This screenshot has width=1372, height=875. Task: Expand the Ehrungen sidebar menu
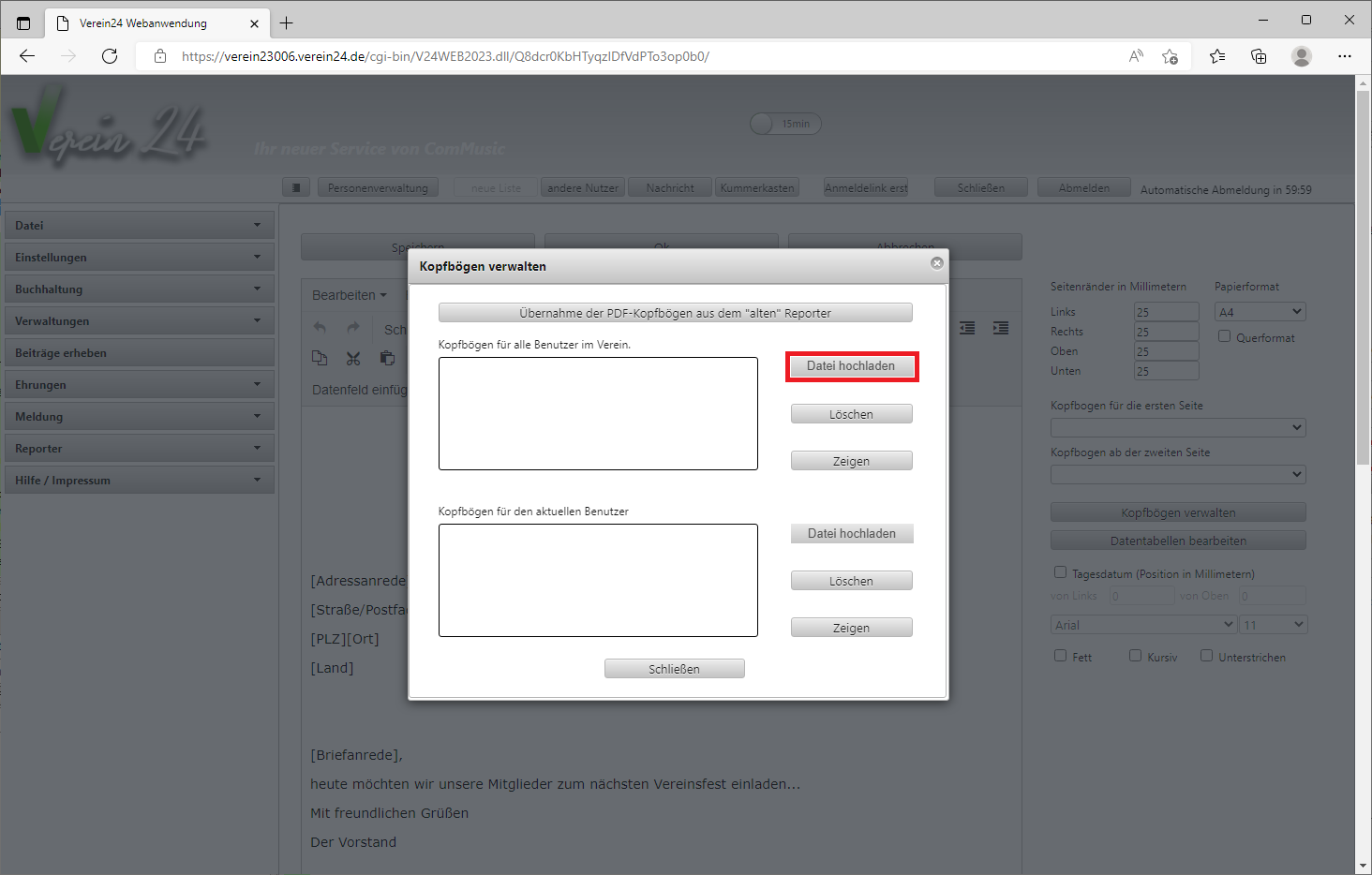coord(140,384)
